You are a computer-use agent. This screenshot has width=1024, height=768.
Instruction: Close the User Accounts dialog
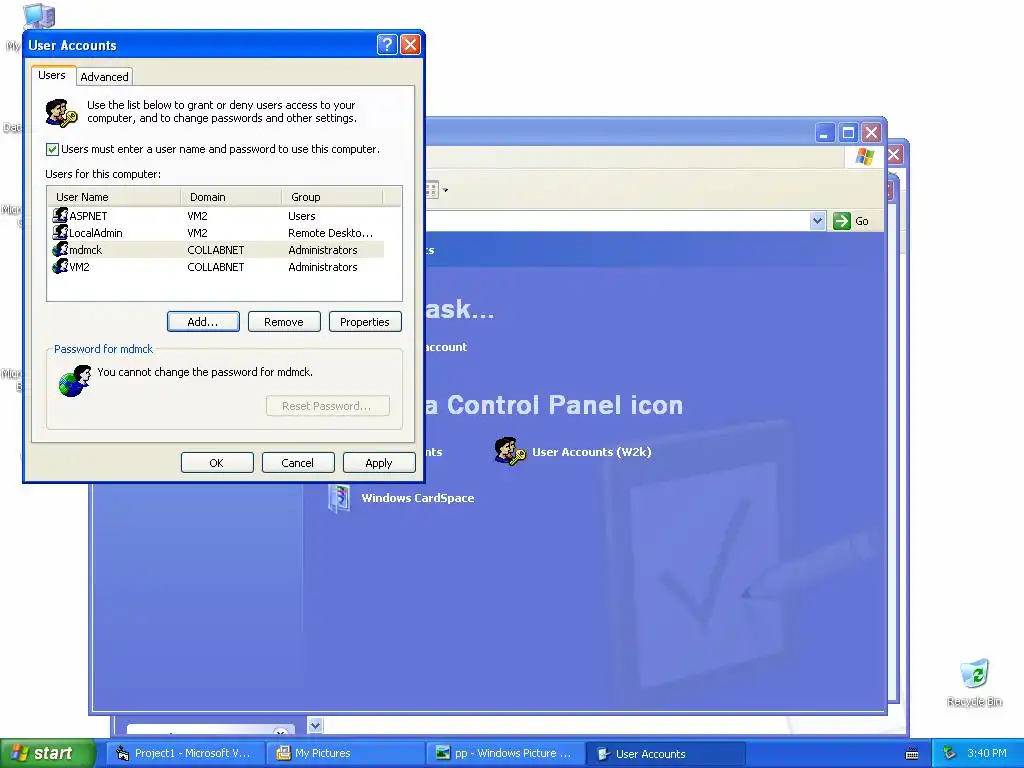410,44
